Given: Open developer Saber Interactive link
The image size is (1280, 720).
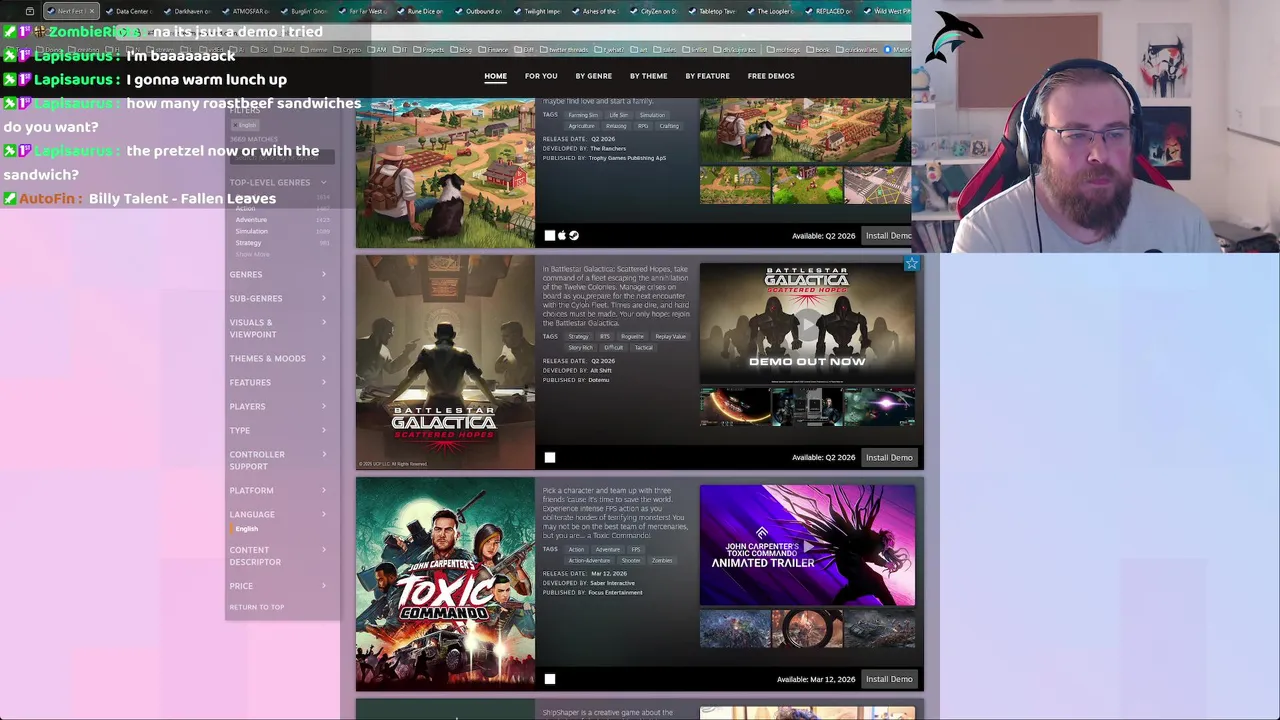Looking at the screenshot, I should 612,583.
